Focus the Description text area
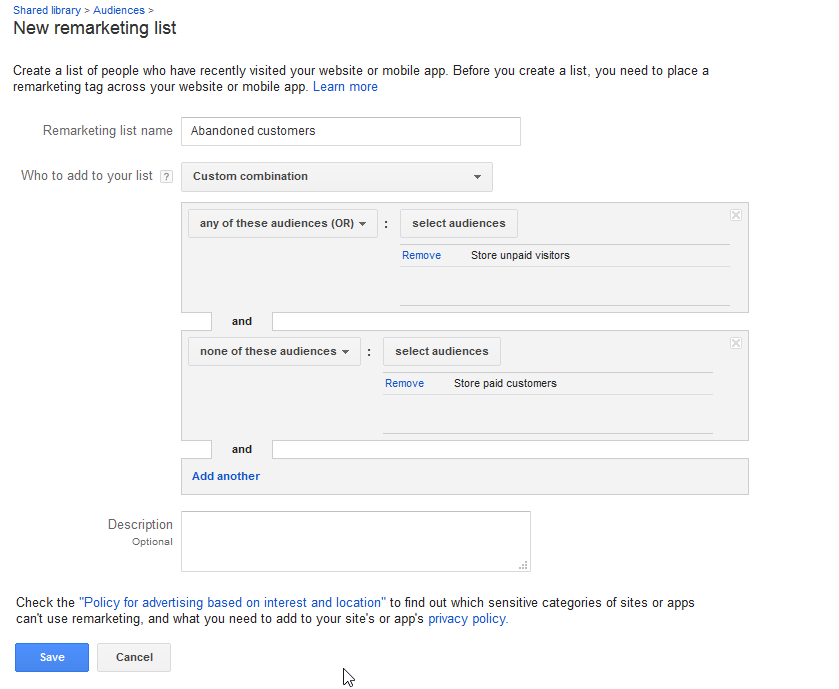839x689 pixels. coord(356,541)
